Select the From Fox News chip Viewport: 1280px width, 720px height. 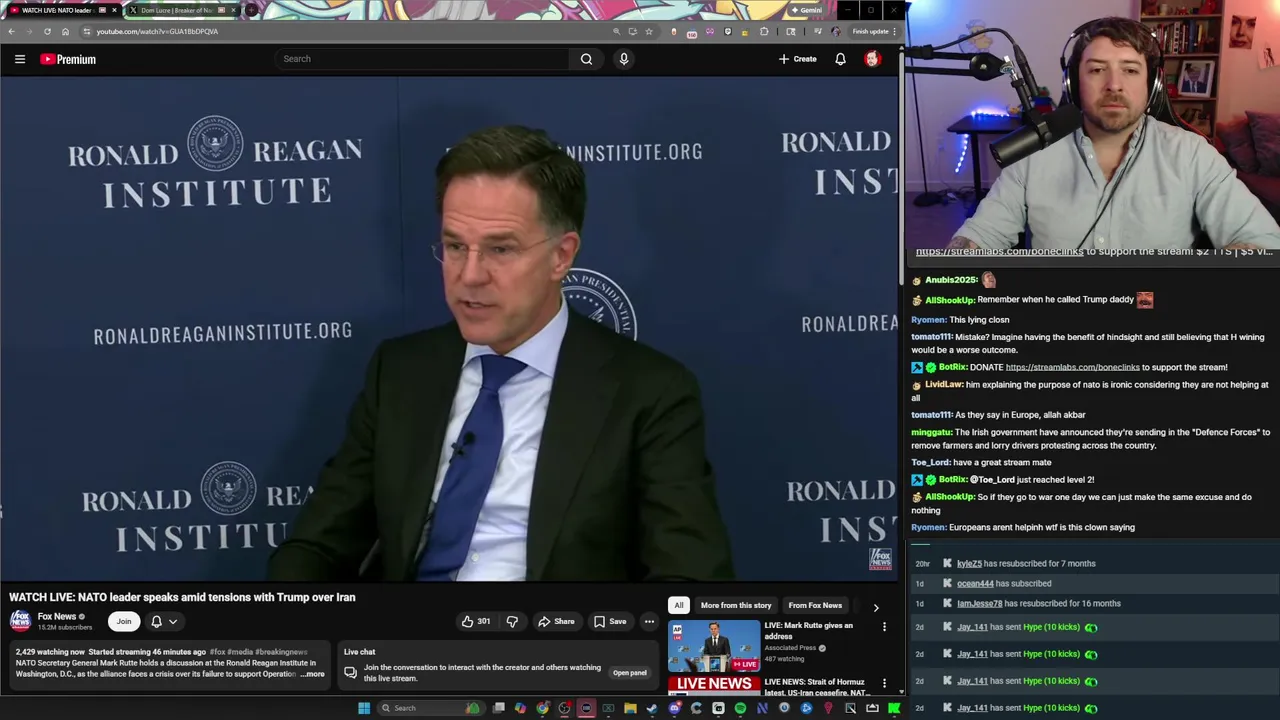pos(815,605)
